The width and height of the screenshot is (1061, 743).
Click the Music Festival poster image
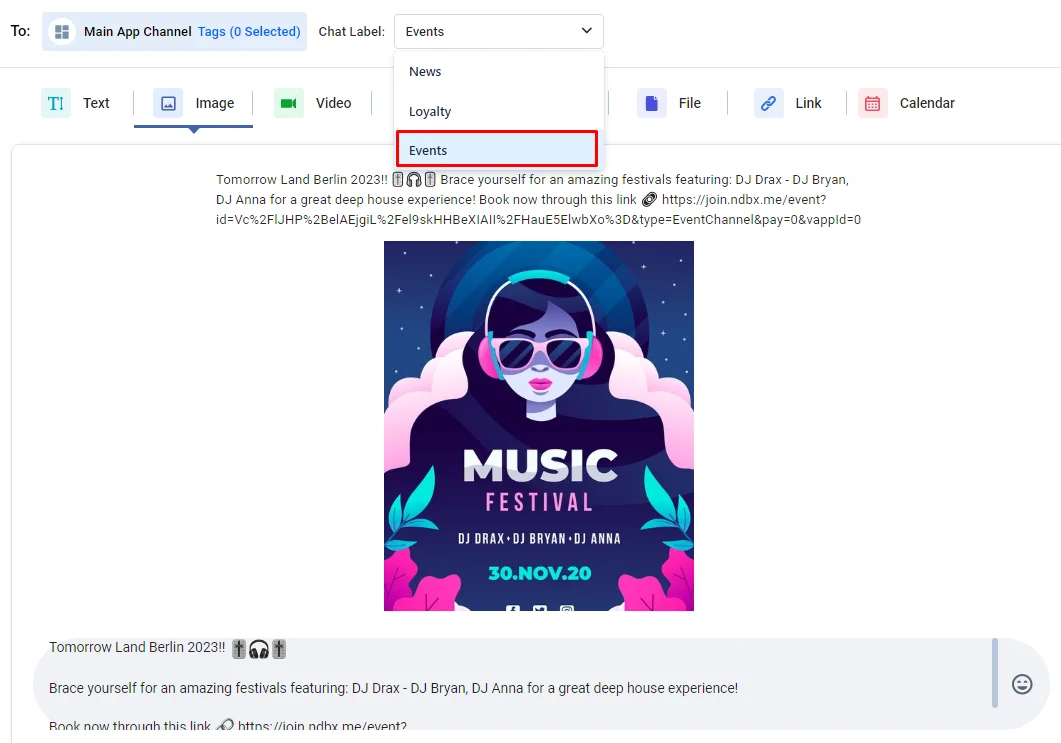coord(539,426)
